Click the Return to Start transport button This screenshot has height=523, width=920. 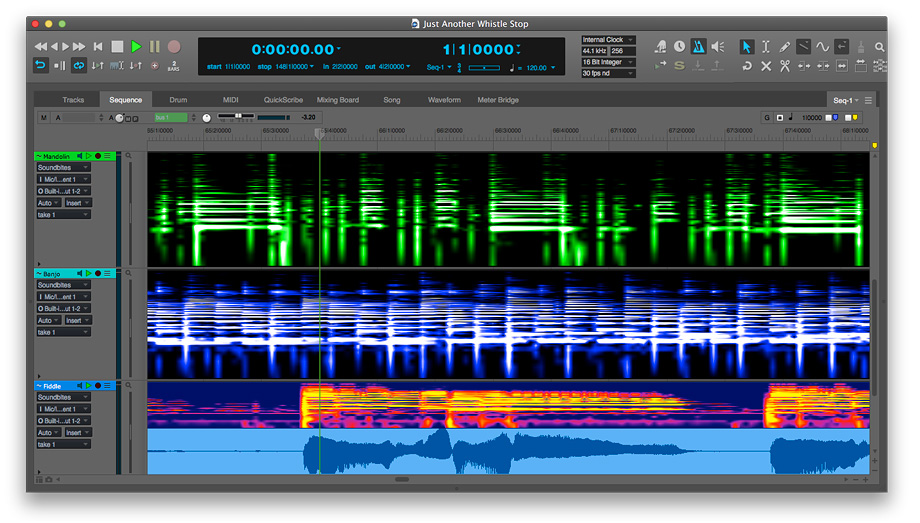[98, 46]
